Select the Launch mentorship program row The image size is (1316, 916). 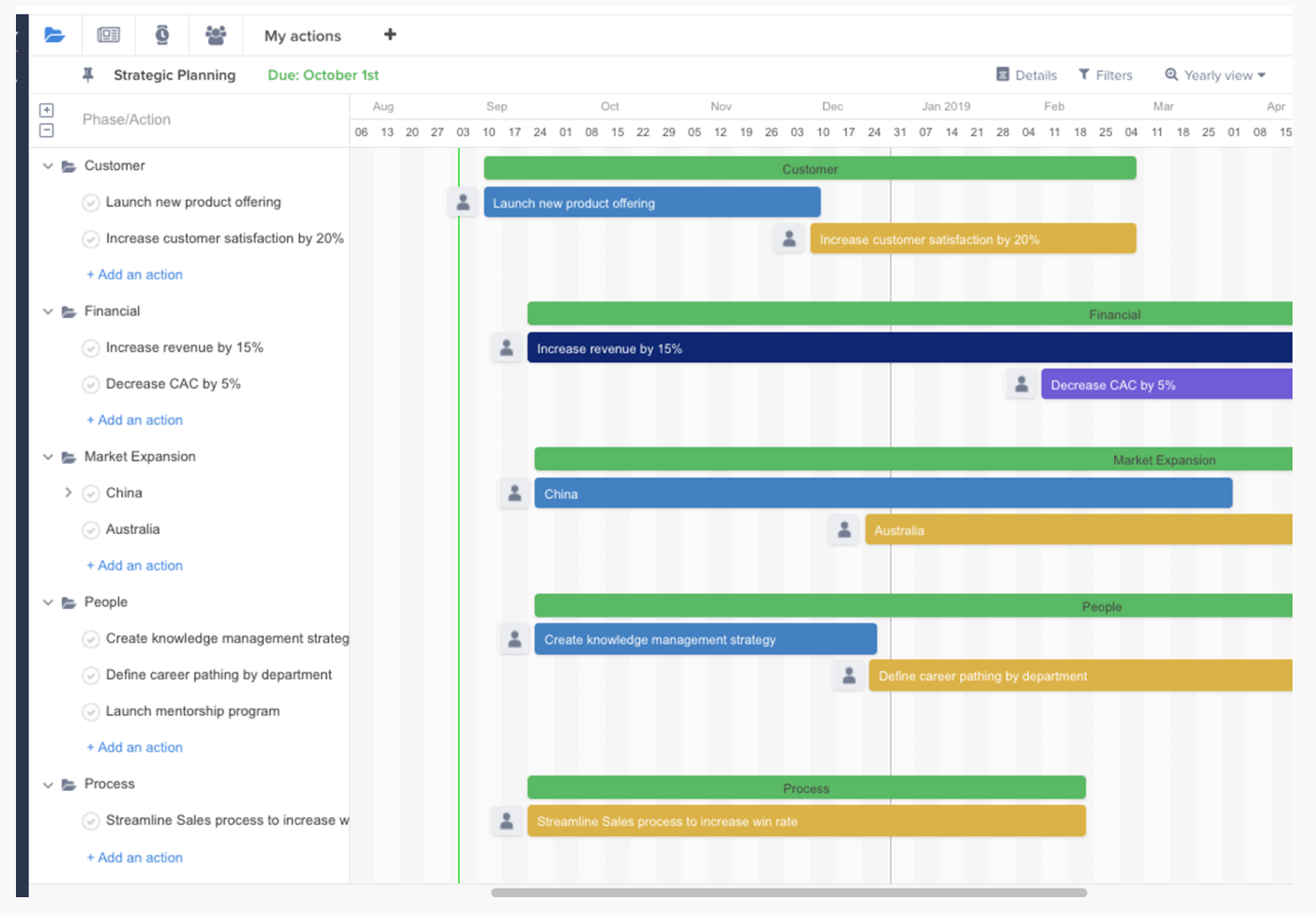click(192, 711)
